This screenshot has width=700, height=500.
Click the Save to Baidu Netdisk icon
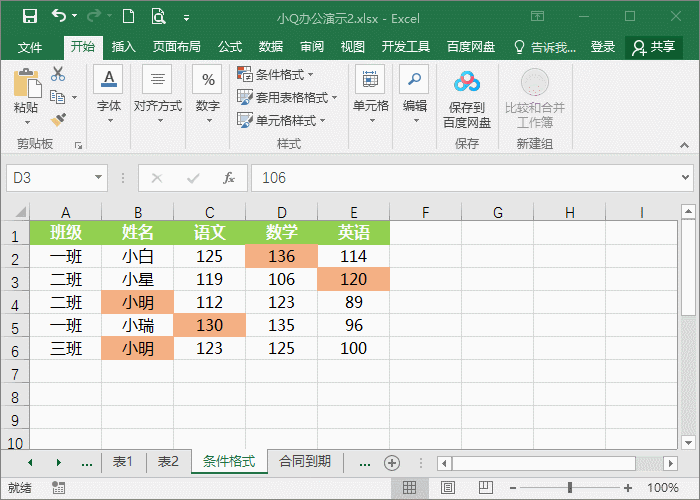467,83
